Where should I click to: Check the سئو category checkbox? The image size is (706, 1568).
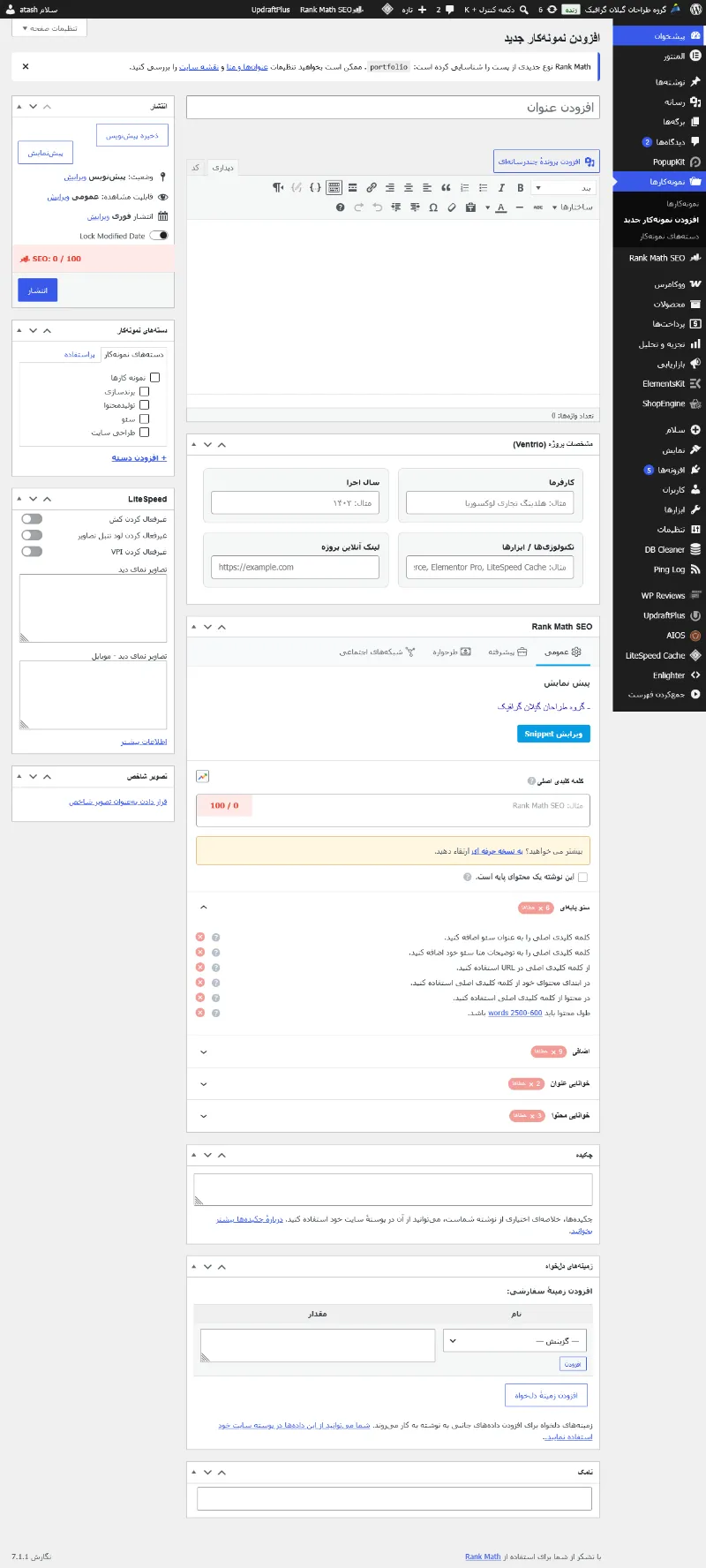click(x=145, y=418)
